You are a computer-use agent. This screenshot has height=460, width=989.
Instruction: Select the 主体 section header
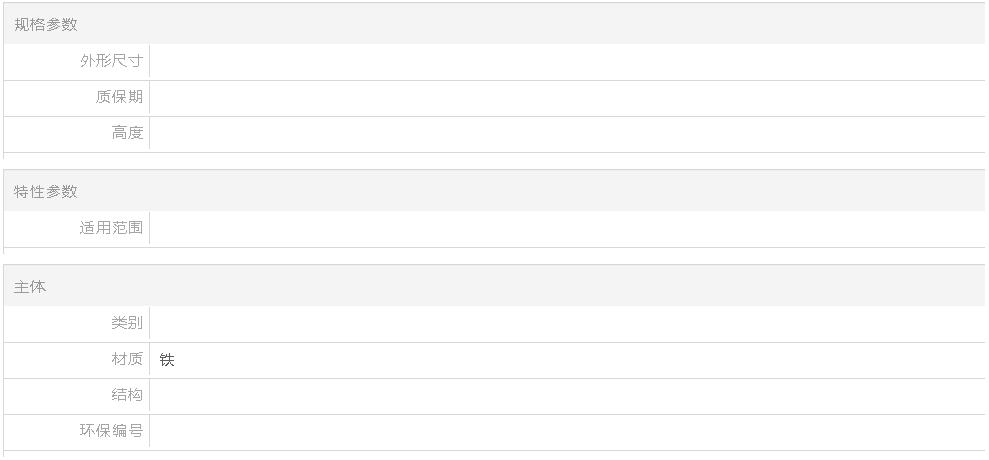(x=494, y=286)
